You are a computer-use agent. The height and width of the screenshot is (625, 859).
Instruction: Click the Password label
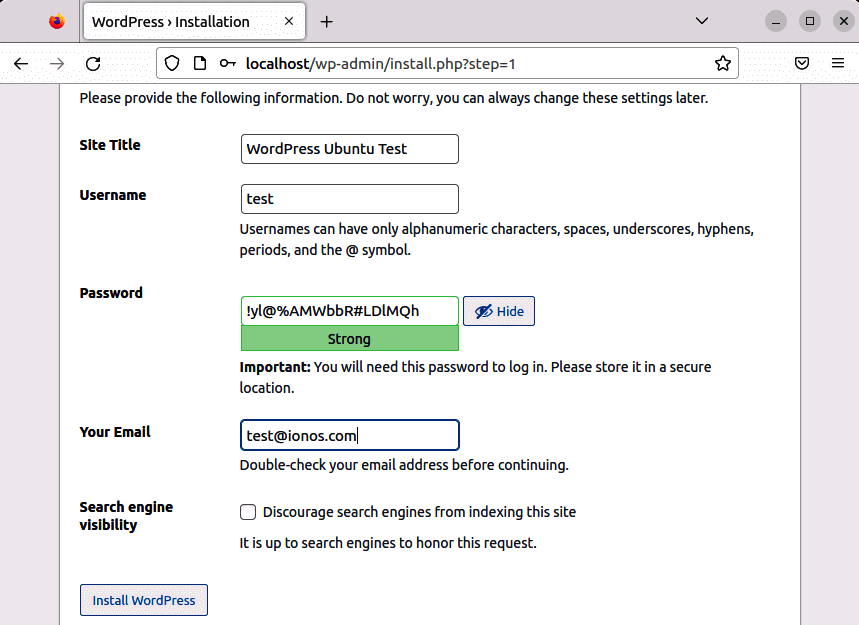111,293
